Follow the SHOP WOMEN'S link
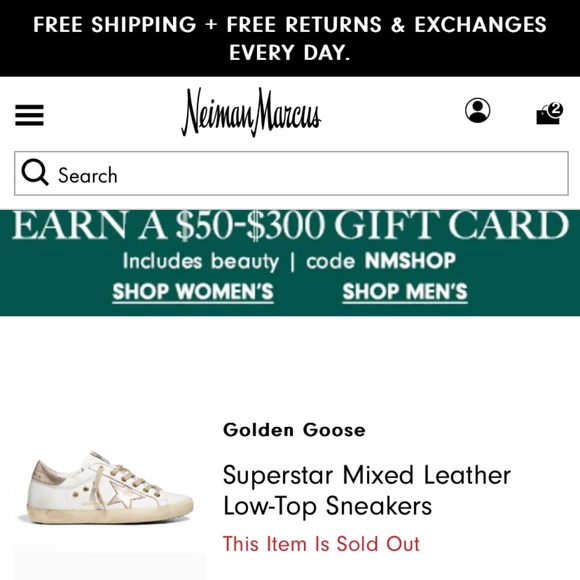 (193, 292)
